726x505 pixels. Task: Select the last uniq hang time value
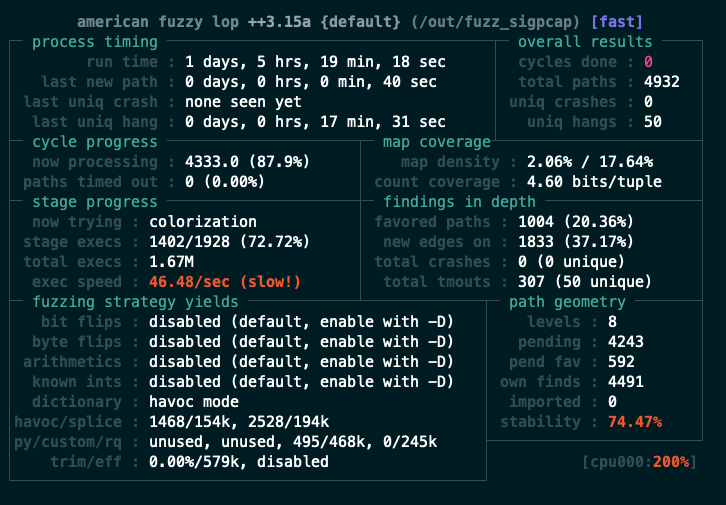[315, 122]
